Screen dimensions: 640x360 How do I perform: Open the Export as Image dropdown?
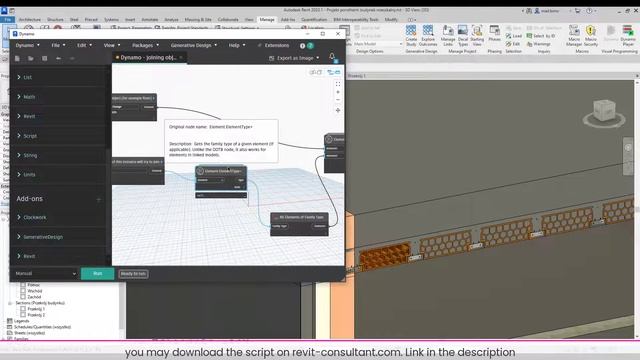294,58
